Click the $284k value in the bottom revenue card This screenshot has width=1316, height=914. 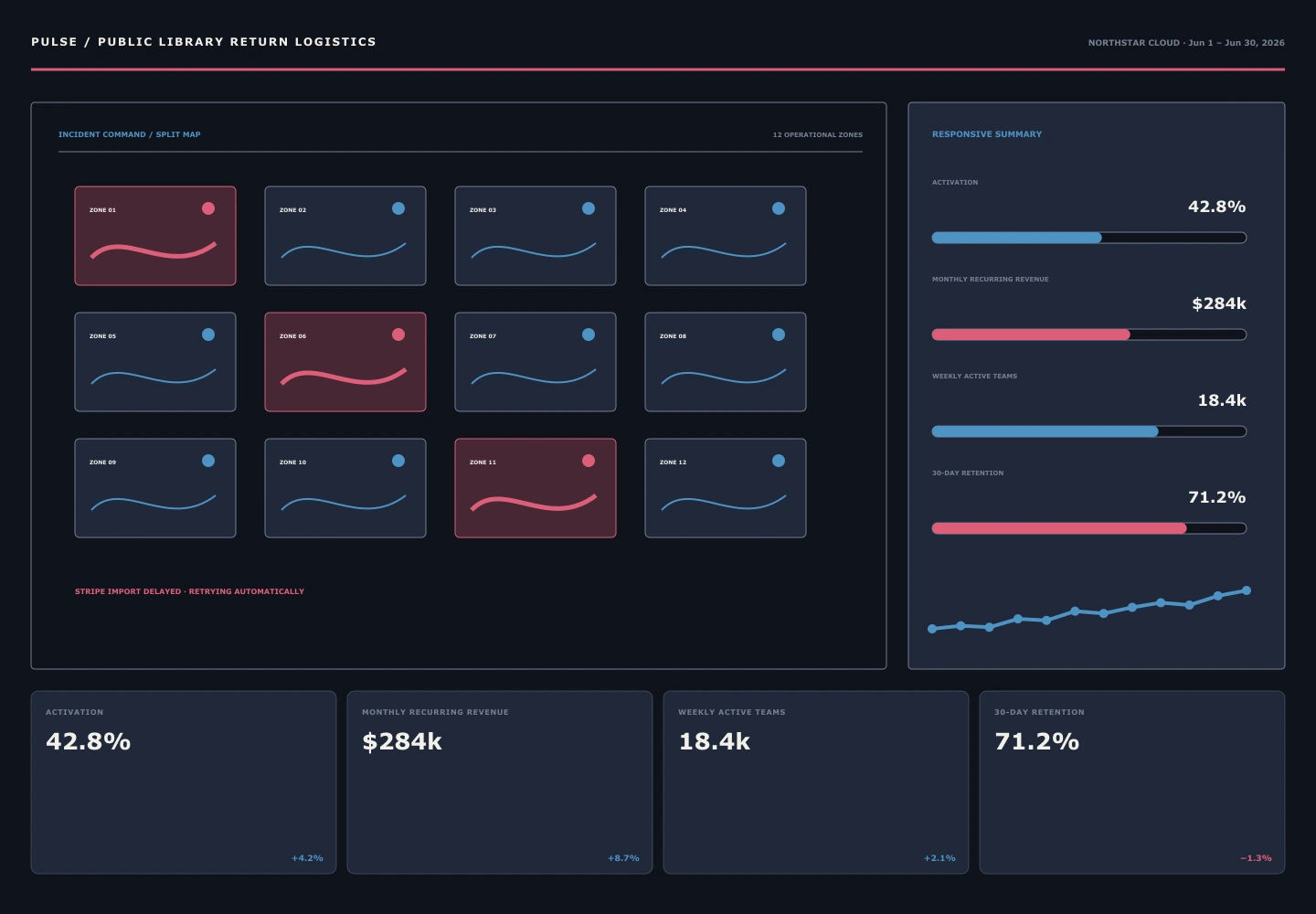click(402, 741)
